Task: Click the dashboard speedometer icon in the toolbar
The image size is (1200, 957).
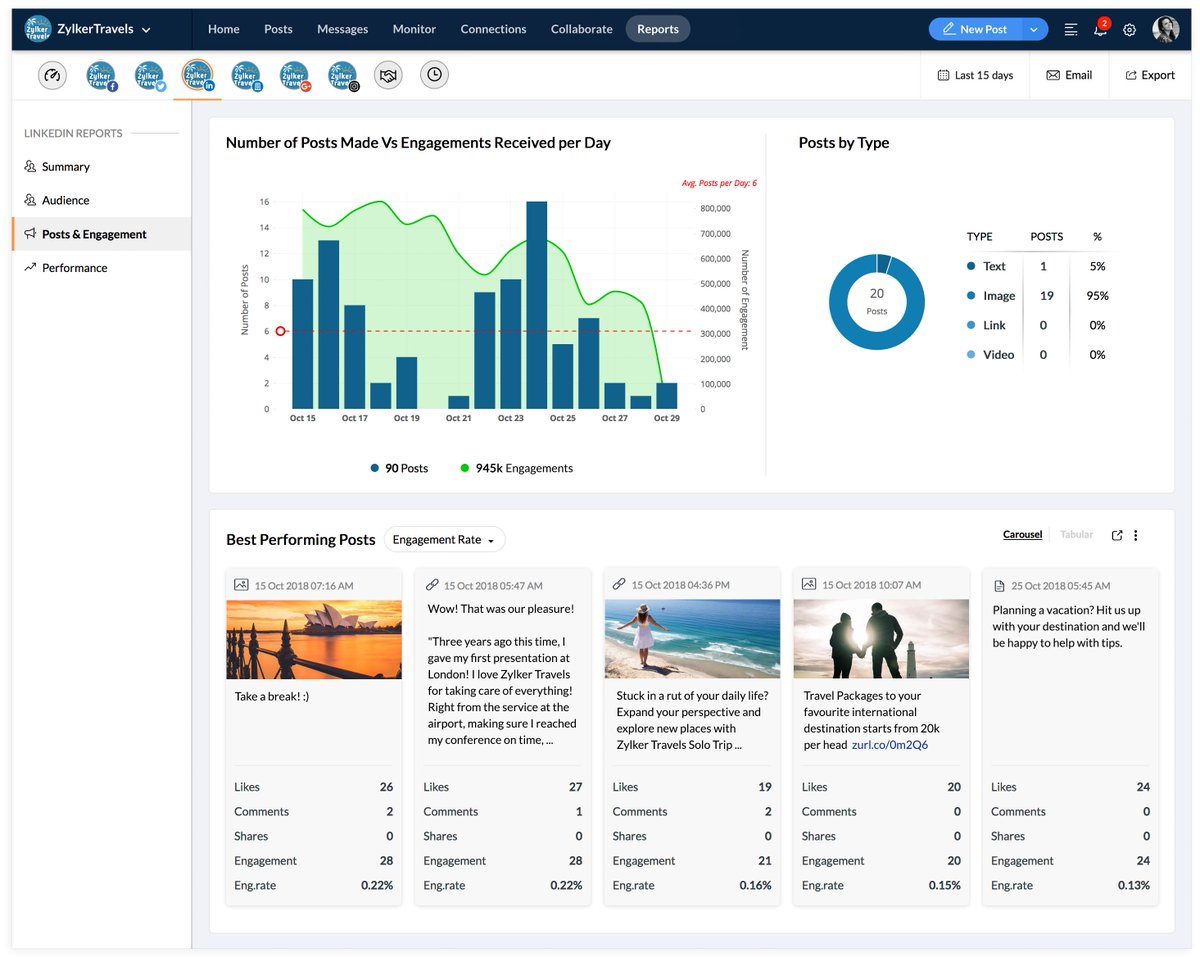Action: [x=52, y=75]
